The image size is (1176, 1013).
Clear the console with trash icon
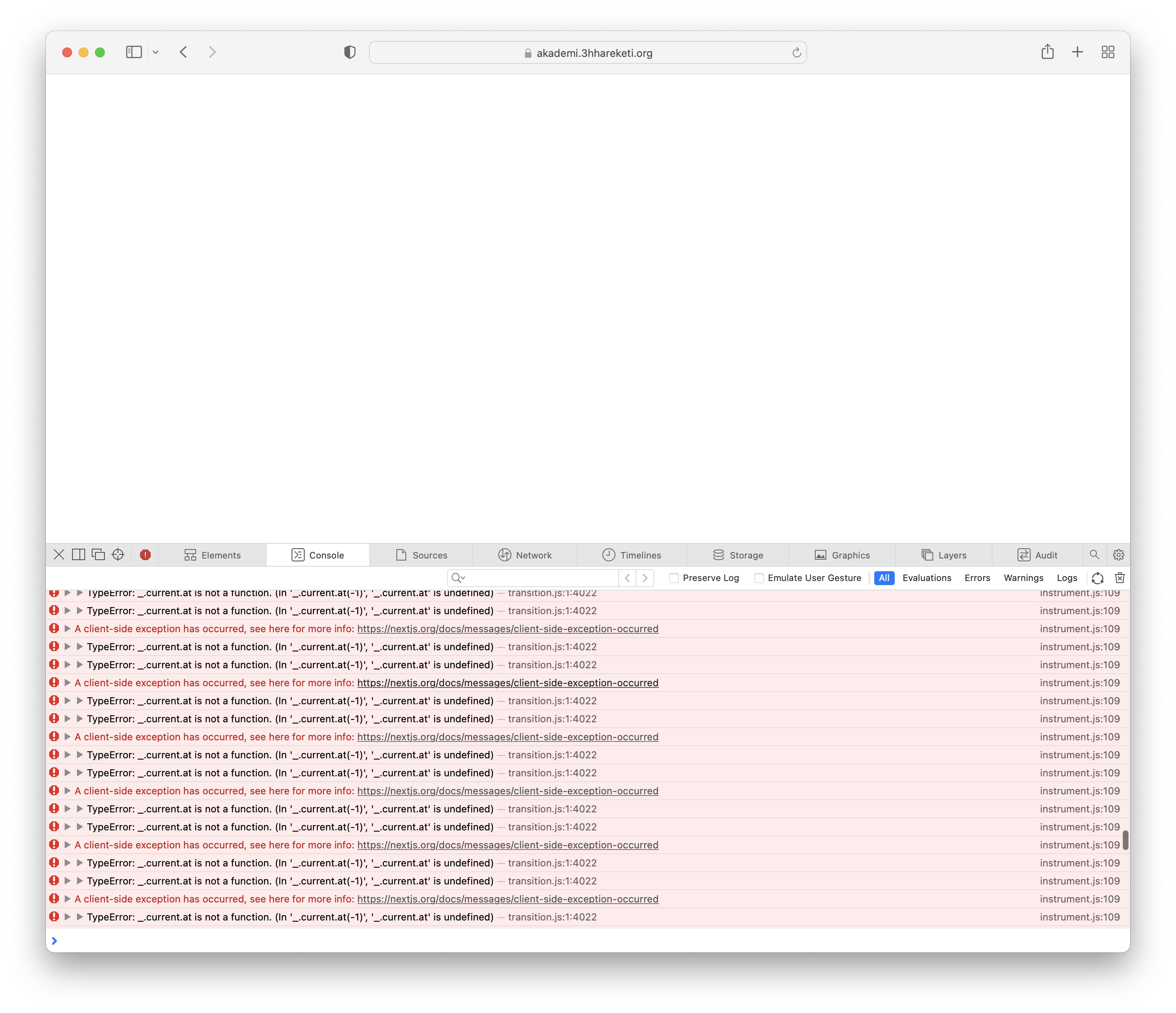click(1120, 578)
